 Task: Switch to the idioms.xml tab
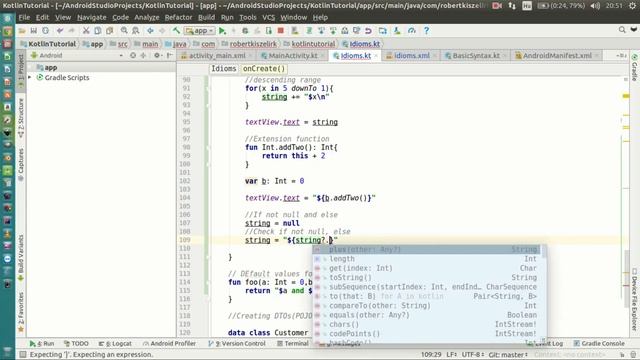coord(412,56)
